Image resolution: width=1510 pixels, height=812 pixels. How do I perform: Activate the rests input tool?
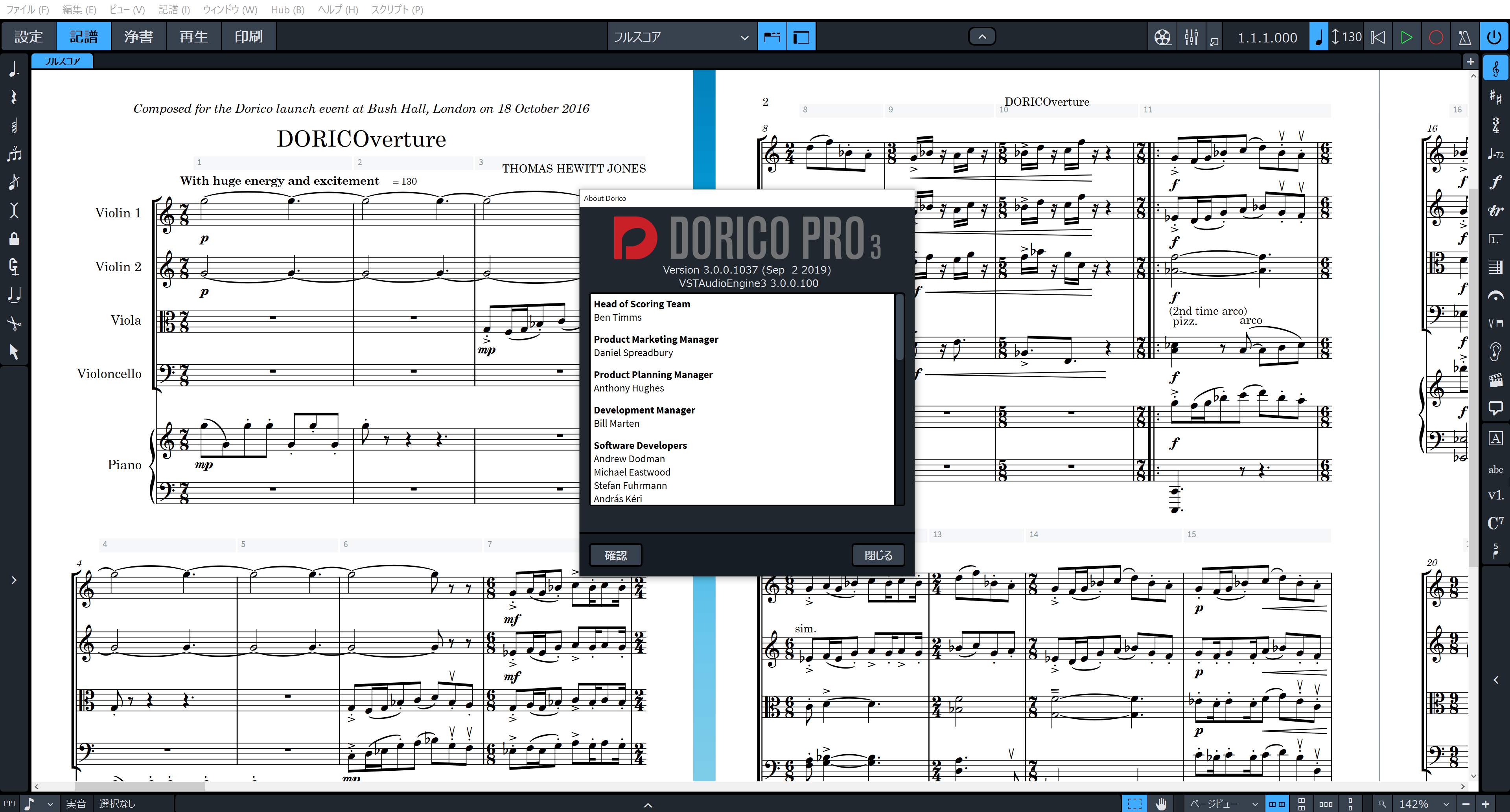click(x=14, y=97)
